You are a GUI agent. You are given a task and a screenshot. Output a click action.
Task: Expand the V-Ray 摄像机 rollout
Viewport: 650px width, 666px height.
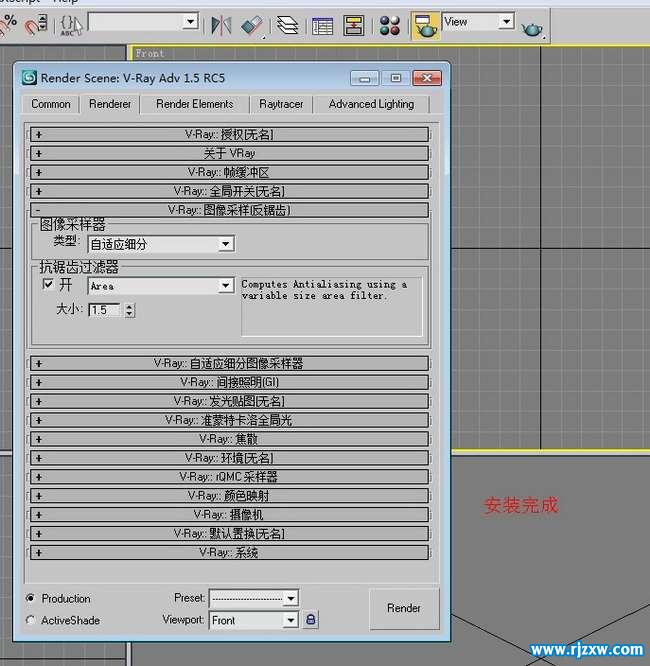tap(229, 515)
